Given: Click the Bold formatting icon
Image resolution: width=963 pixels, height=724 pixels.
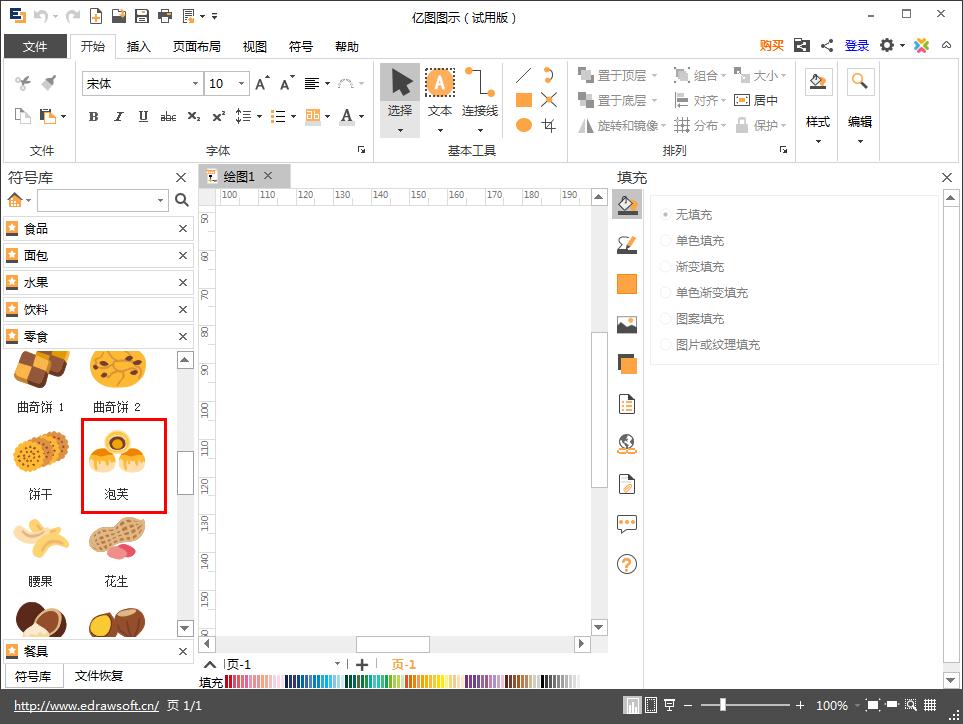Looking at the screenshot, I should click(94, 117).
